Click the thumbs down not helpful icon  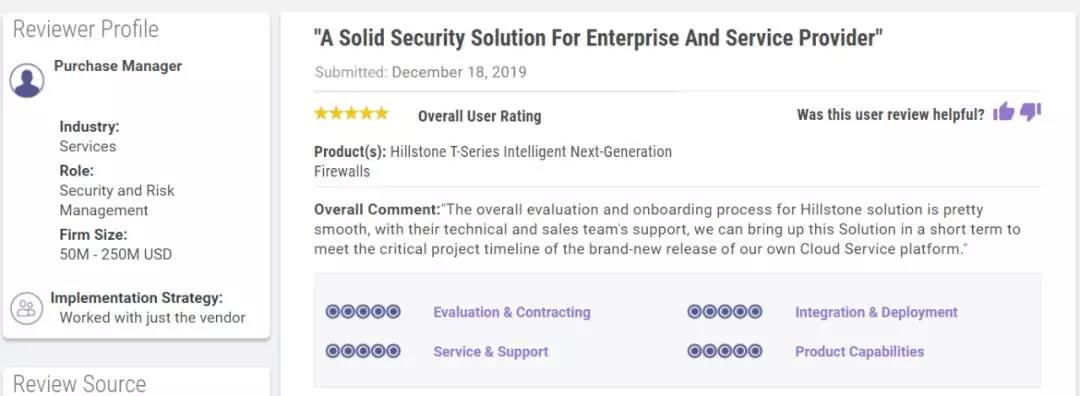point(1030,112)
